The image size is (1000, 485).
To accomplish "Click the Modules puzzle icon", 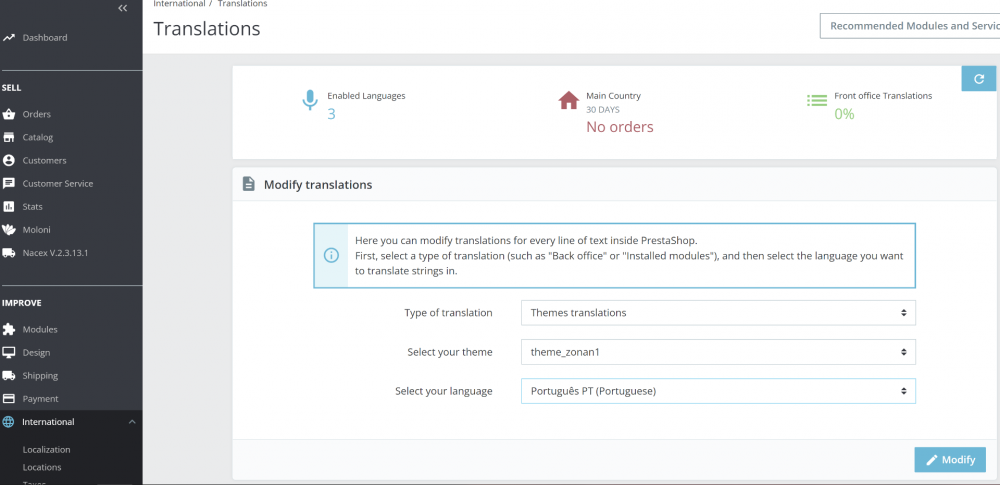I will [x=8, y=329].
